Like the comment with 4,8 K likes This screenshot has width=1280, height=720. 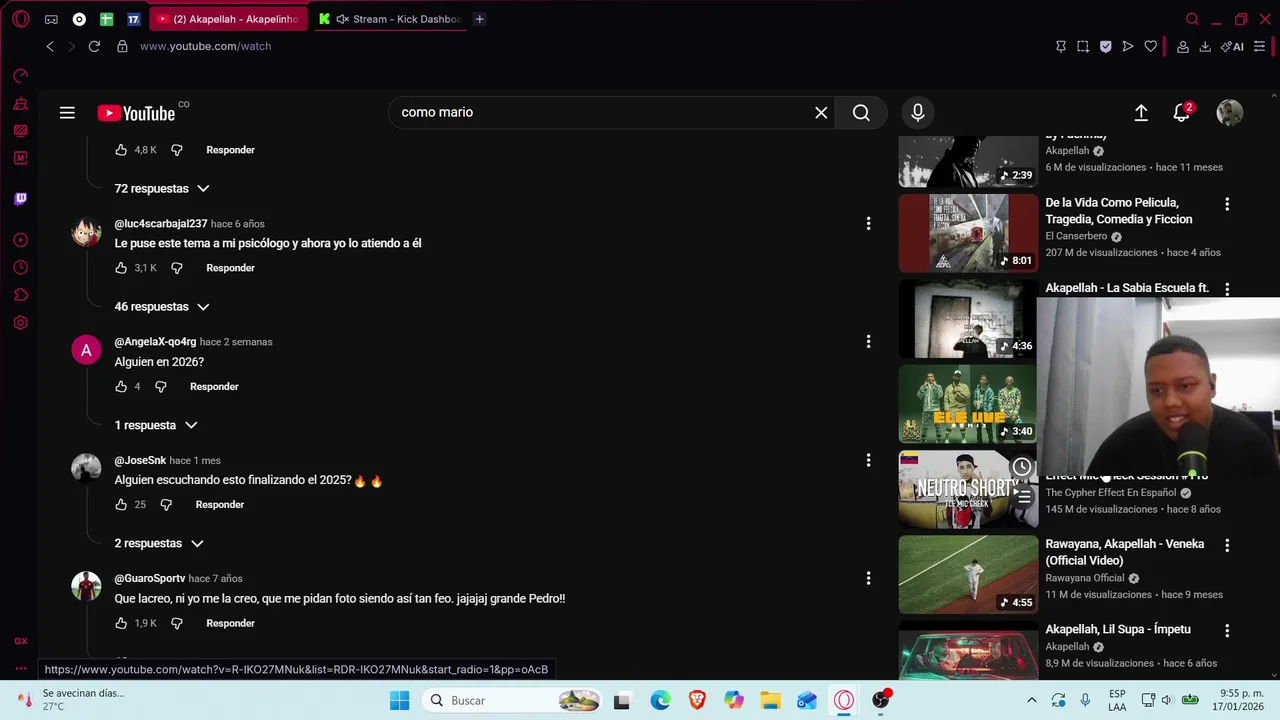(x=121, y=150)
